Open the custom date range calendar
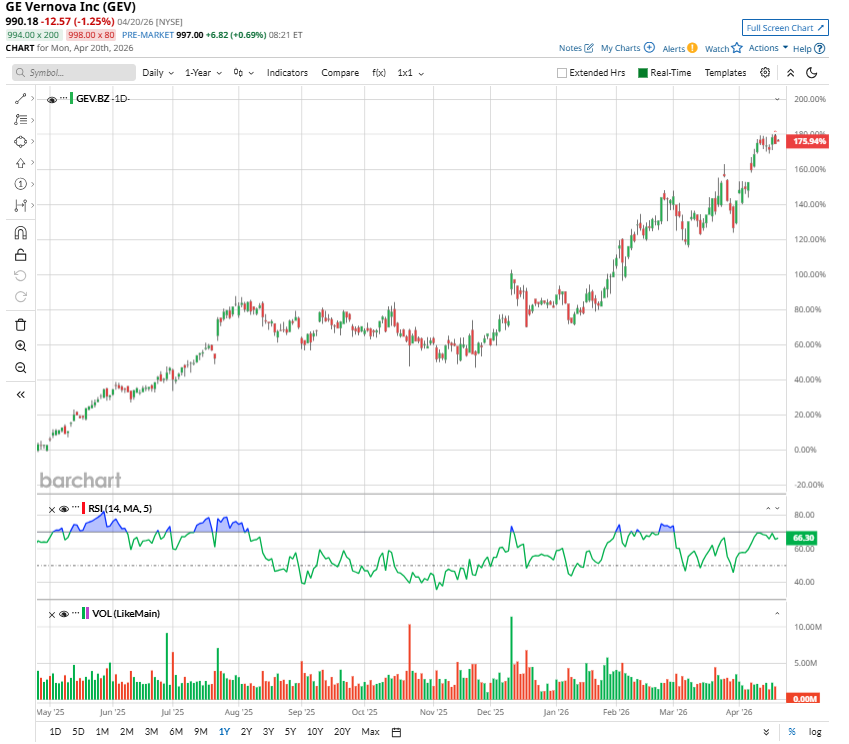Image resolution: width=849 pixels, height=744 pixels. (x=396, y=732)
